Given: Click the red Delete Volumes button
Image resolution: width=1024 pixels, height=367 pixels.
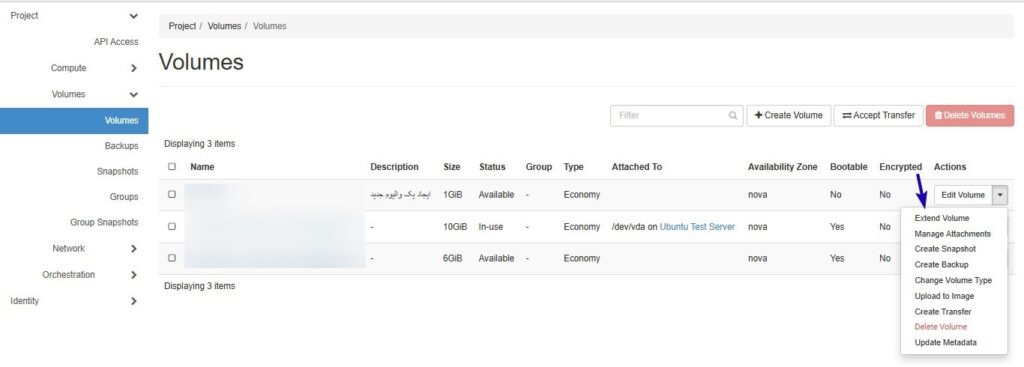Looking at the screenshot, I should tap(970, 116).
